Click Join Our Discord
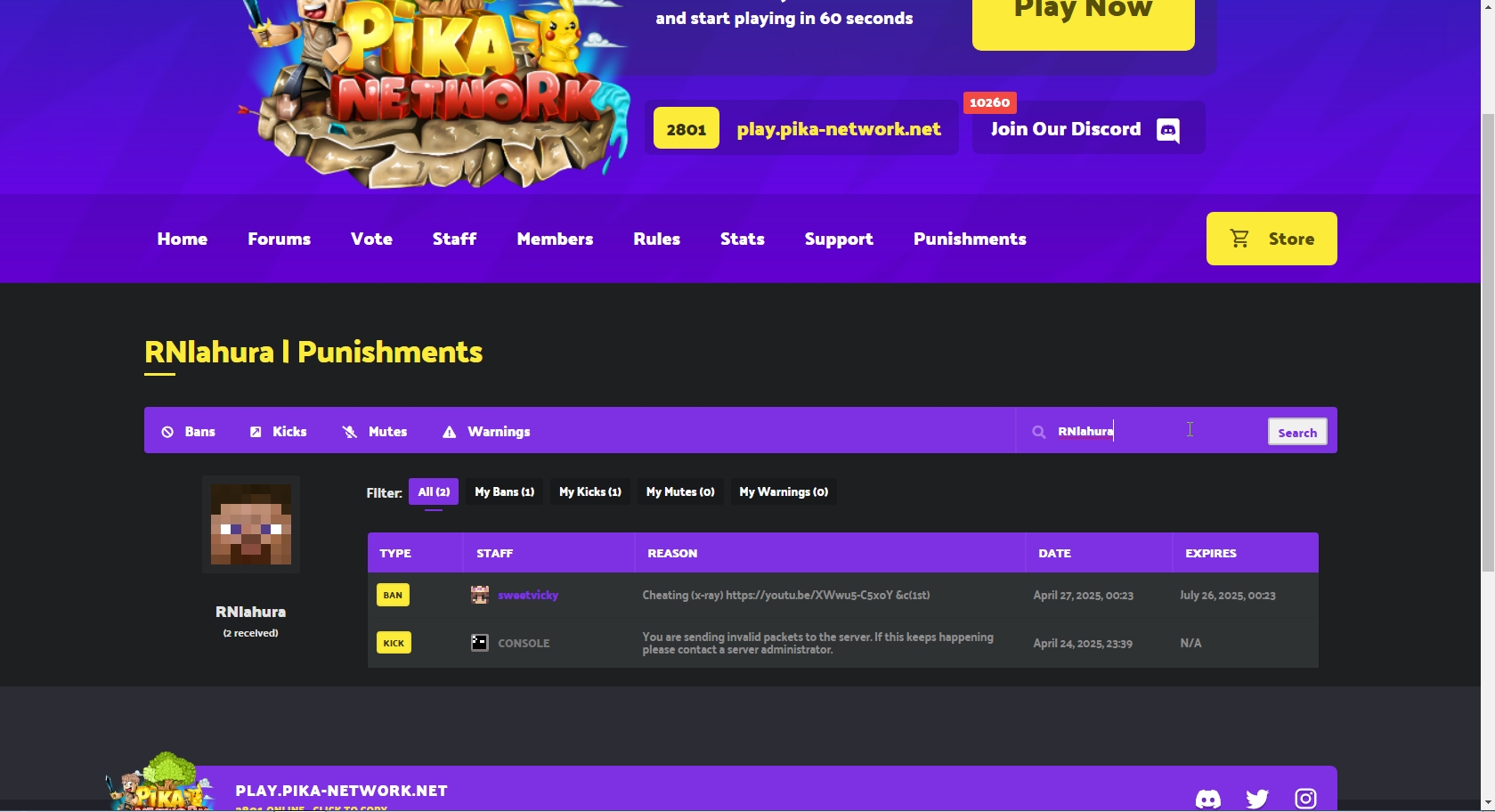1495x812 pixels. (x=1089, y=129)
